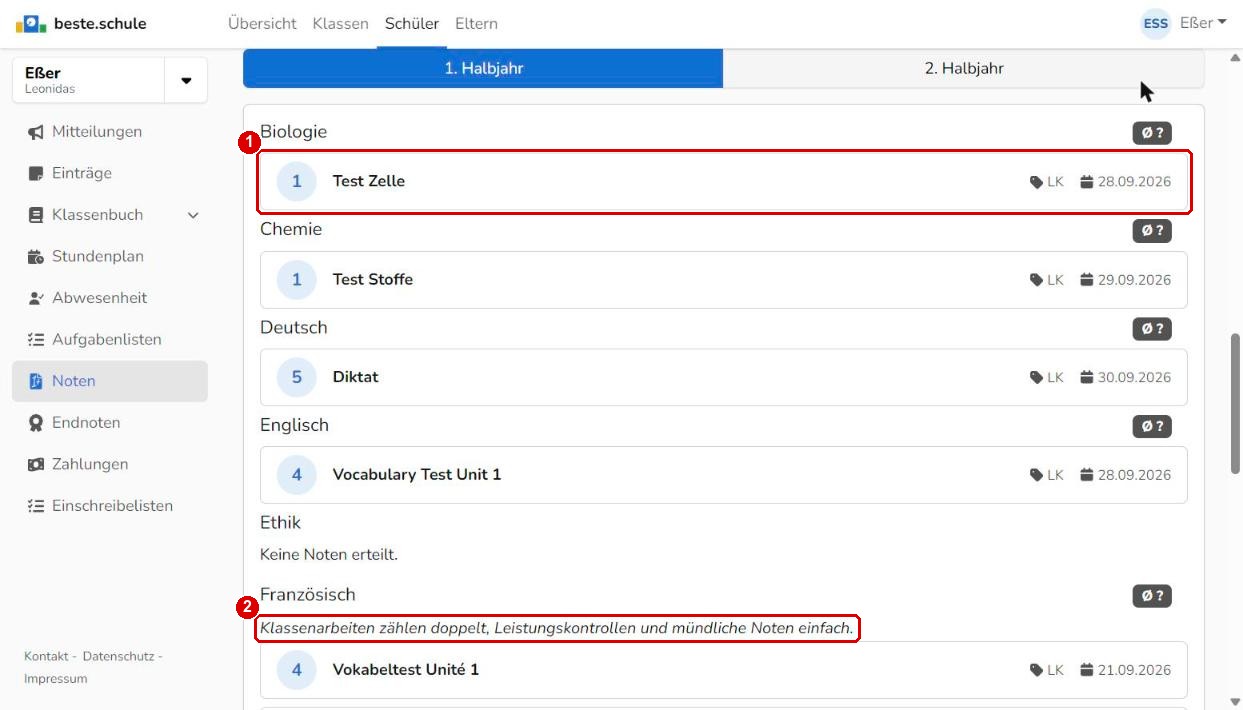
Task: Click the Deutsch average badge
Action: [x=1152, y=329]
